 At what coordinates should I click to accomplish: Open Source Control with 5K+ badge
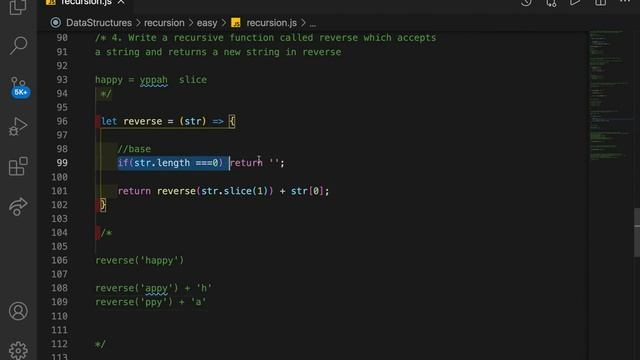click(19, 87)
